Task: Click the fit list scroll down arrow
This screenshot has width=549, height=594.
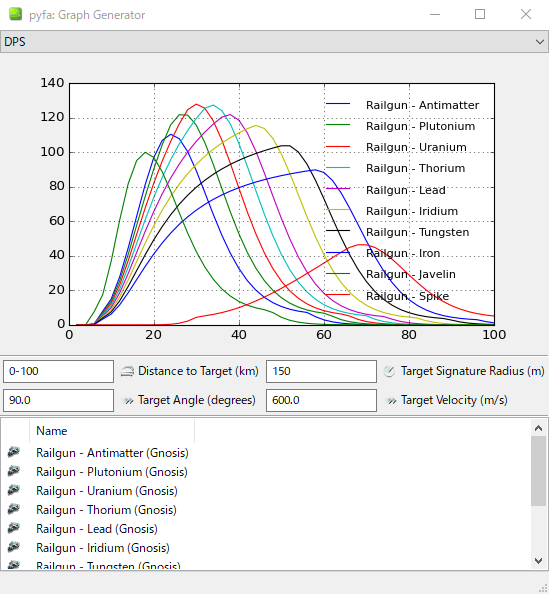Action: pos(538,561)
